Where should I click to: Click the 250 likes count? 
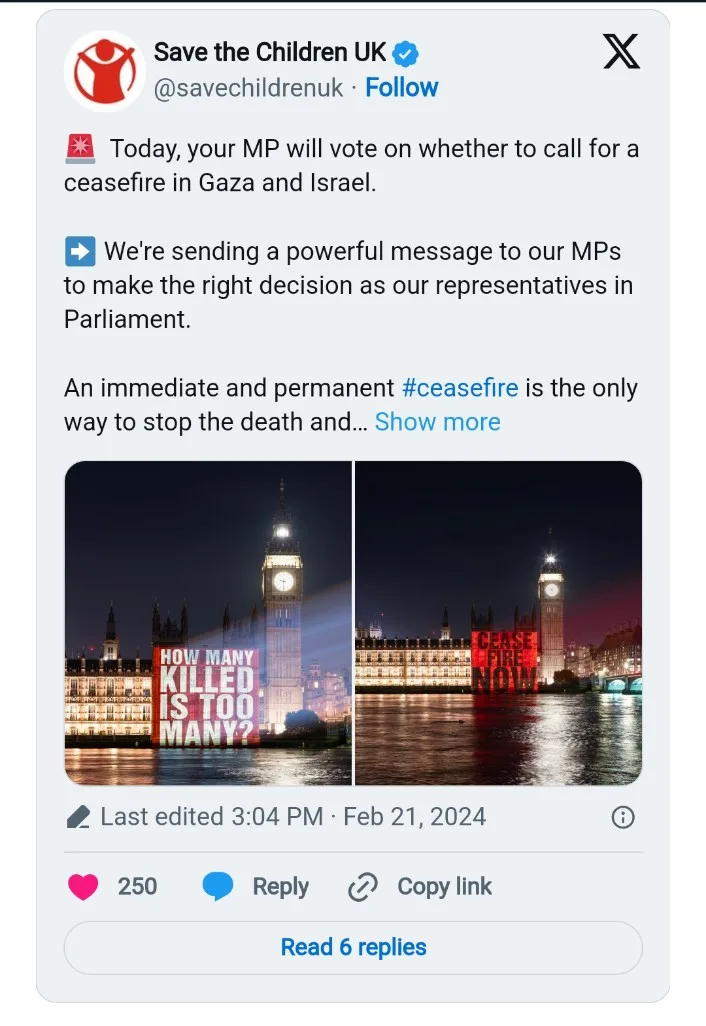tap(137, 887)
